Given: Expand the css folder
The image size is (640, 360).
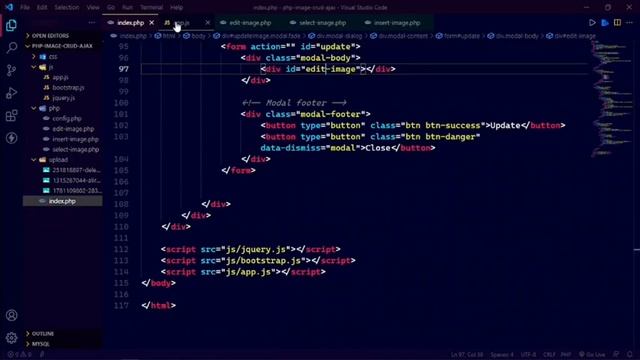Looking at the screenshot, I should click(x=62, y=57).
